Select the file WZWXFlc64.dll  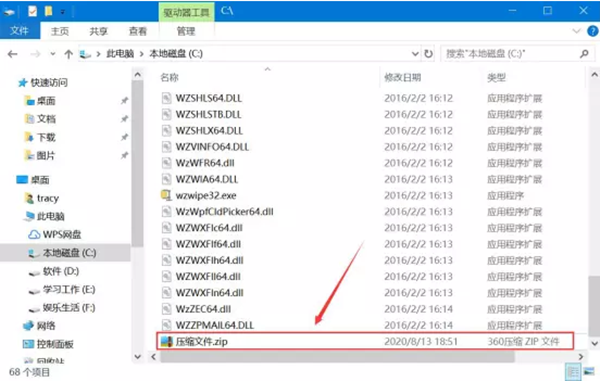tap(209, 228)
